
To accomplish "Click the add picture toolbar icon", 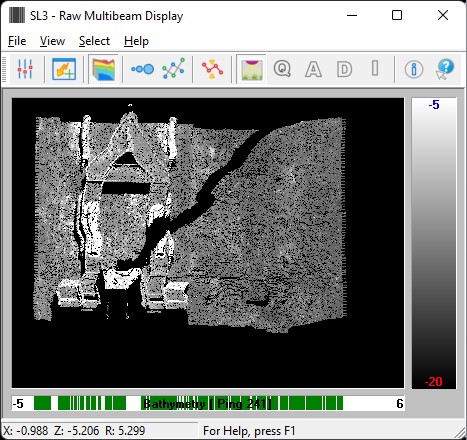I will [x=64, y=69].
